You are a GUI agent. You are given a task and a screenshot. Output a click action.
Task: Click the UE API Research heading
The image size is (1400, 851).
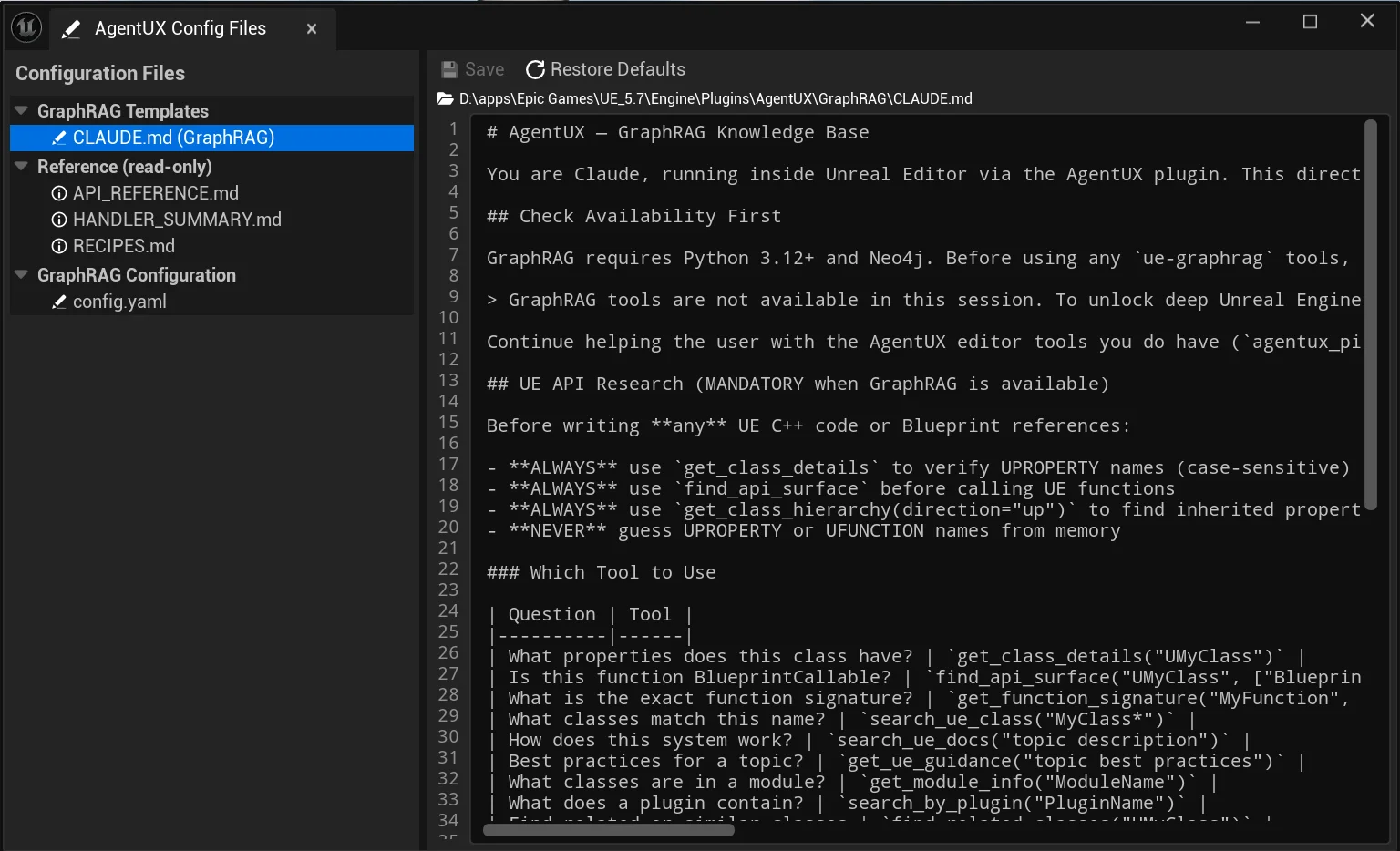[x=798, y=384]
